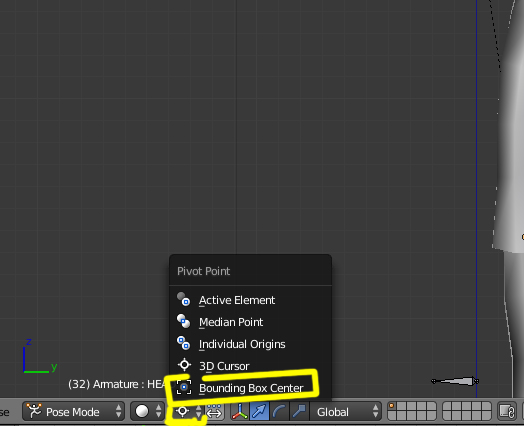Toggle manipulate center points only button
This screenshot has width=524, height=426.
(x=214, y=411)
